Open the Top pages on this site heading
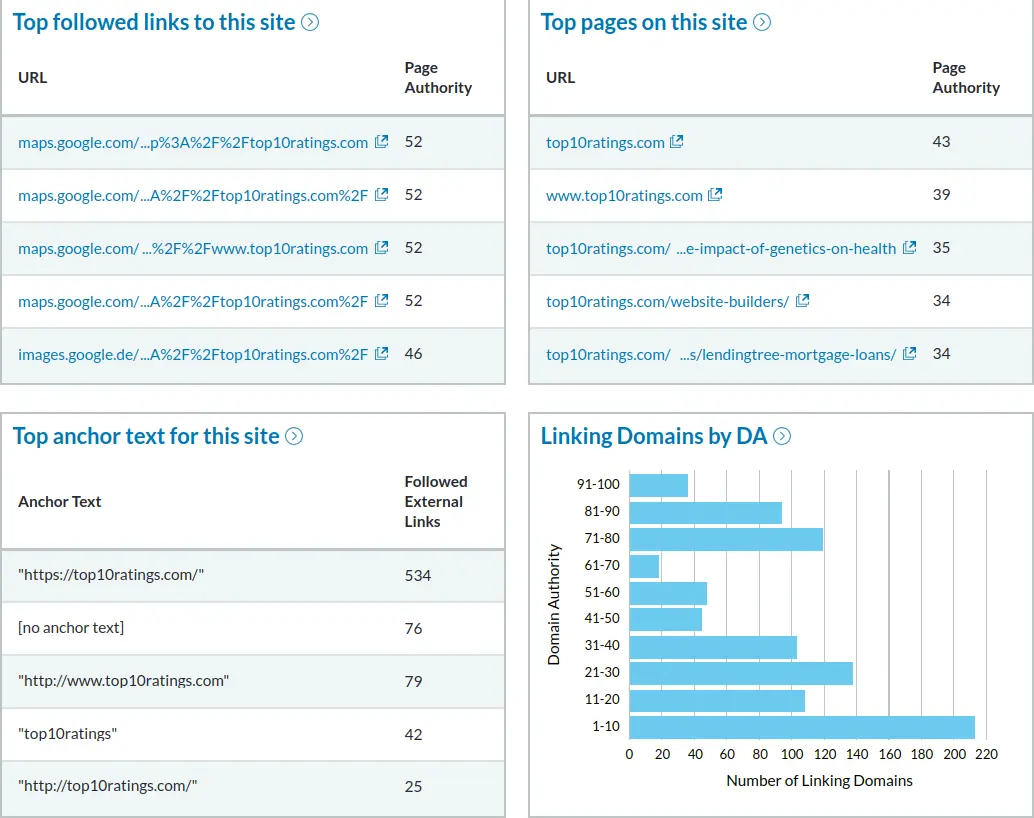The width and height of the screenshot is (1034, 818). pyautogui.click(x=644, y=22)
